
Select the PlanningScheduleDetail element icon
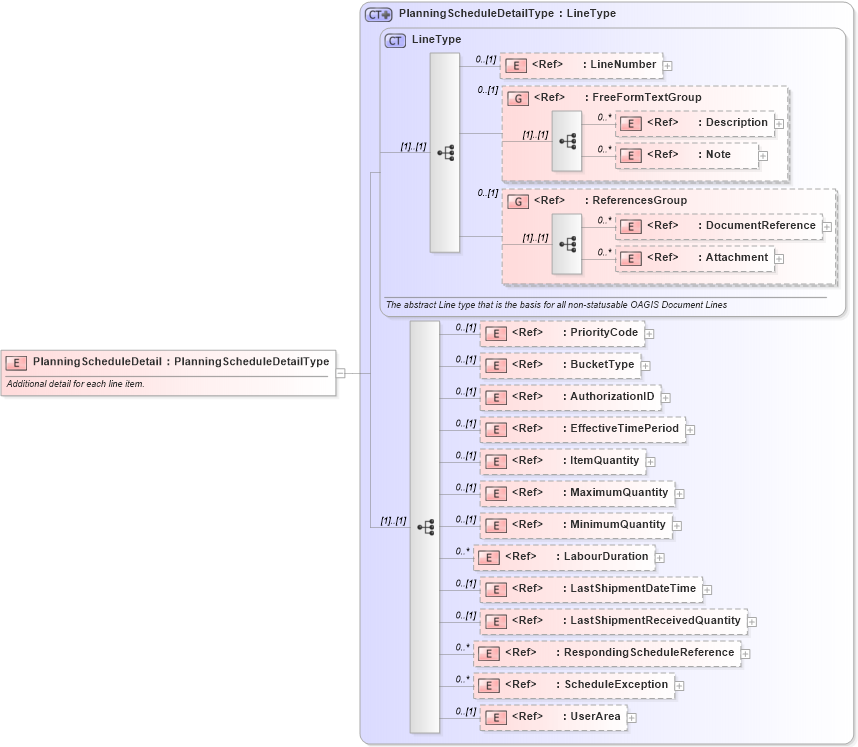[15, 362]
